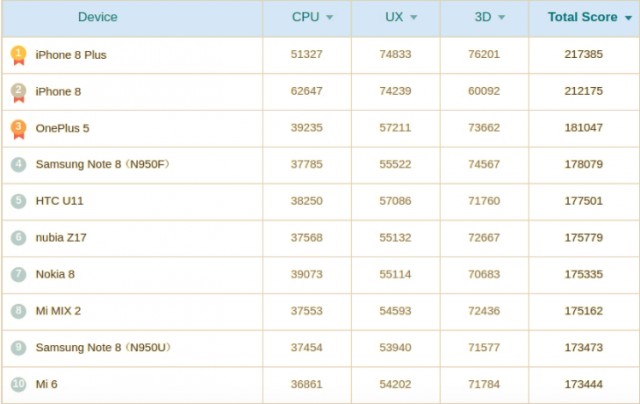The image size is (640, 404).
Task: Click total score 178079
Action: (x=584, y=164)
